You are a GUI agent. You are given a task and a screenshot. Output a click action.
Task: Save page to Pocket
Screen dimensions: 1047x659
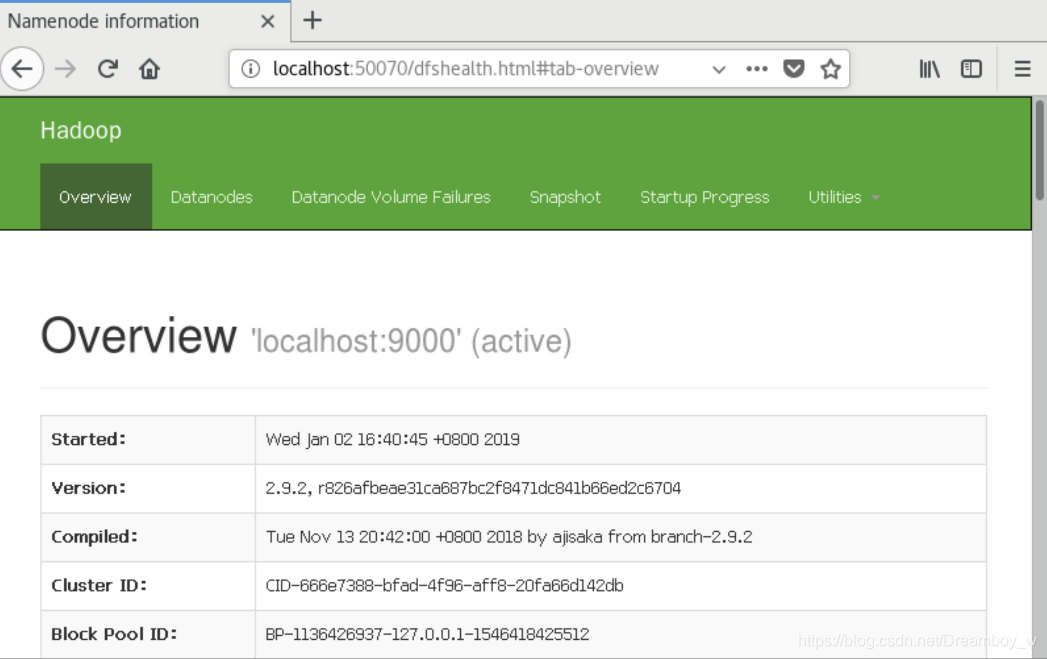(x=793, y=68)
